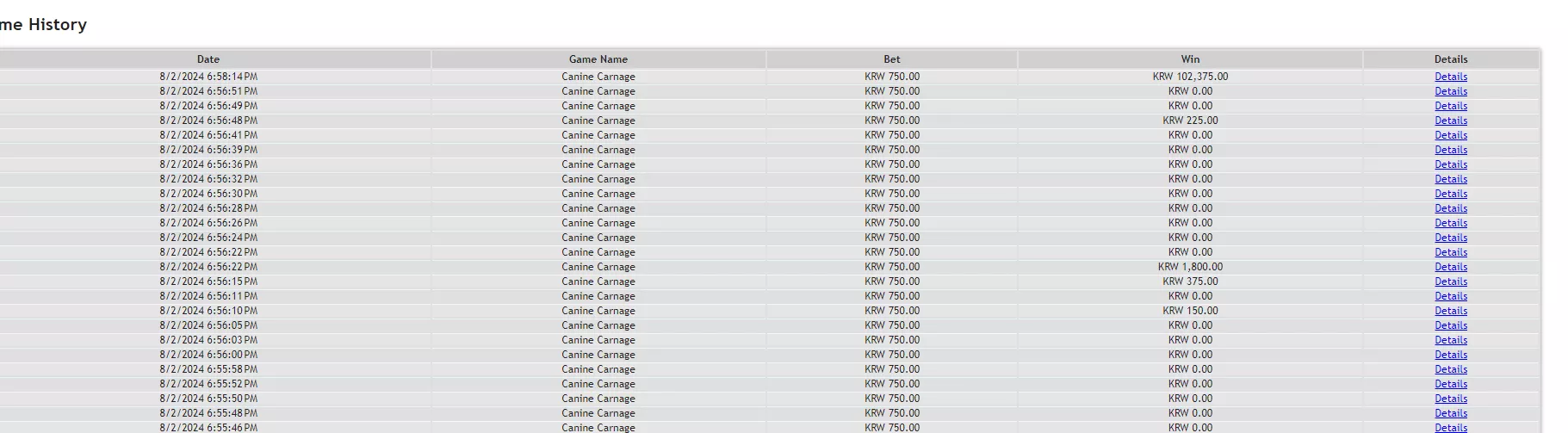This screenshot has height=433, width=1568.
Task: Select the Bet column header
Action: tap(892, 59)
